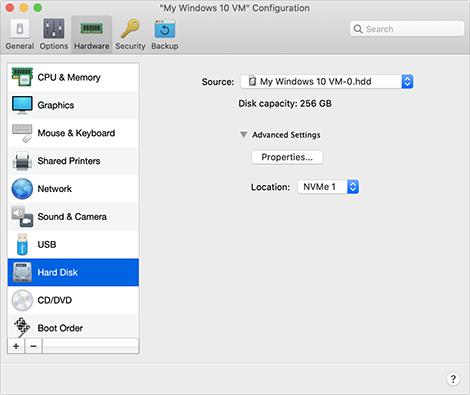This screenshot has height=395, width=470.
Task: Select Network label in hardware list
Action: point(54,189)
